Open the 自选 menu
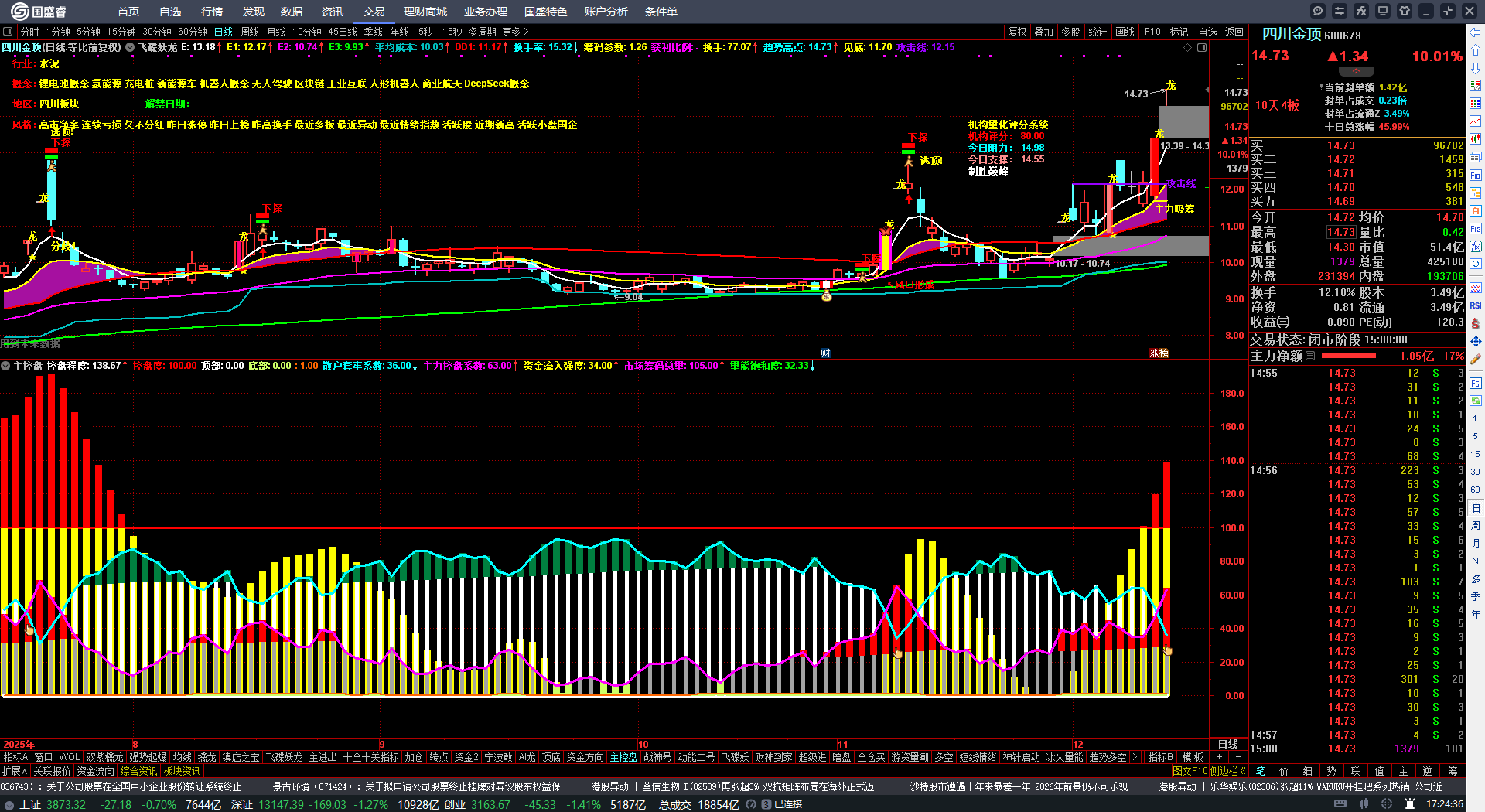 (170, 12)
